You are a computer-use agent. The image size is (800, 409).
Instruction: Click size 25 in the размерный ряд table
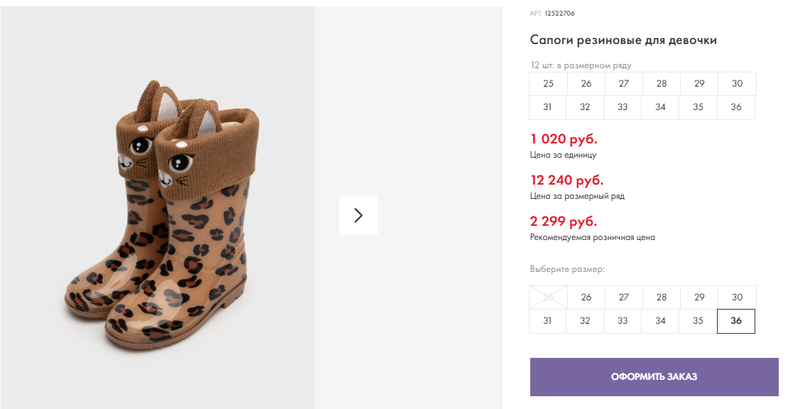(x=548, y=84)
